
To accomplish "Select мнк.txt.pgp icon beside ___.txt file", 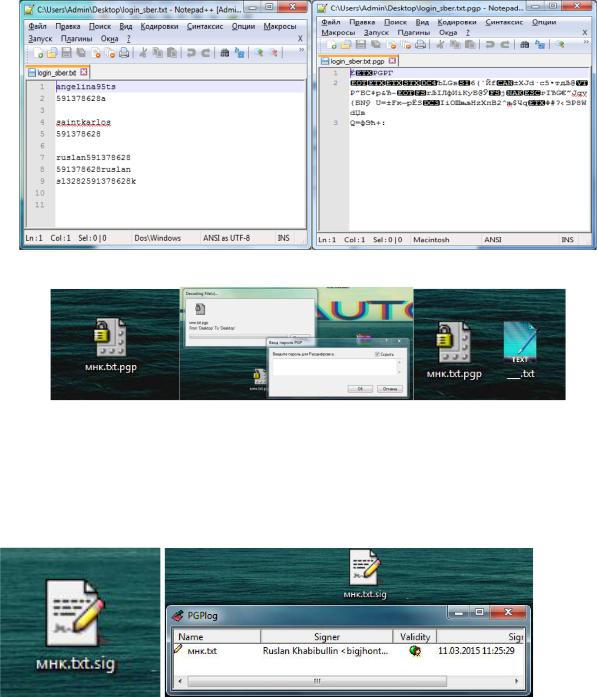I will (454, 350).
